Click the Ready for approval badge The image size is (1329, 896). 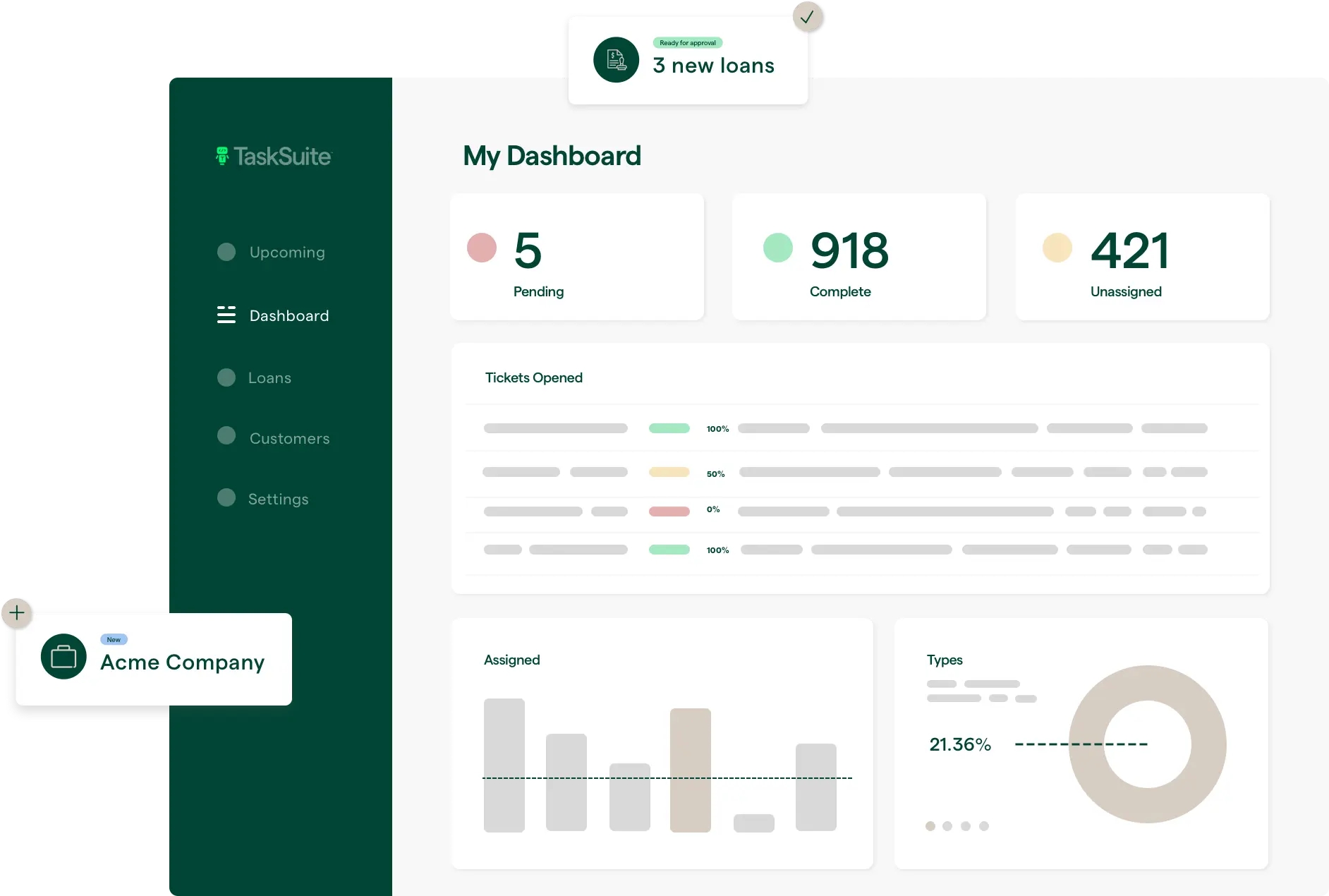tap(688, 43)
